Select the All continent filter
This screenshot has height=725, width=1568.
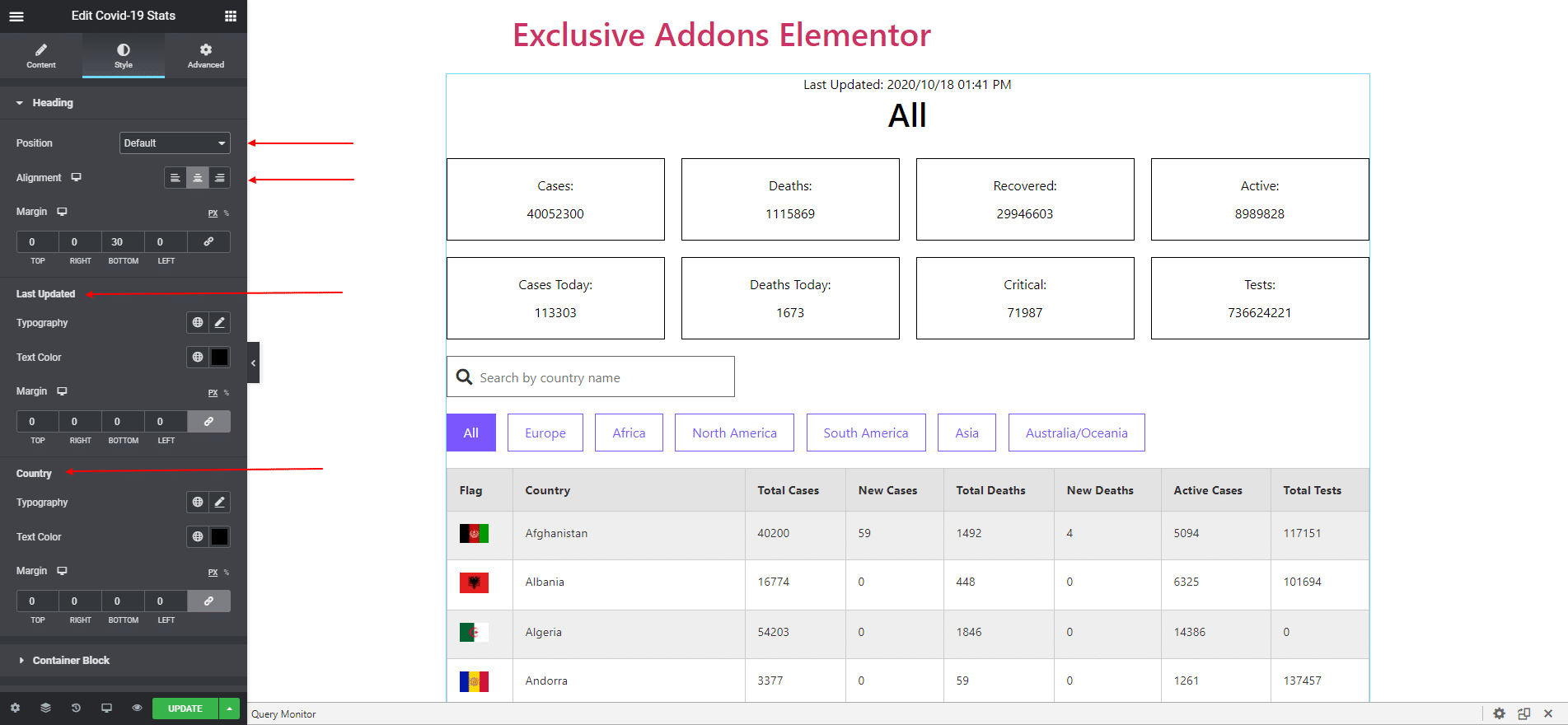[471, 433]
